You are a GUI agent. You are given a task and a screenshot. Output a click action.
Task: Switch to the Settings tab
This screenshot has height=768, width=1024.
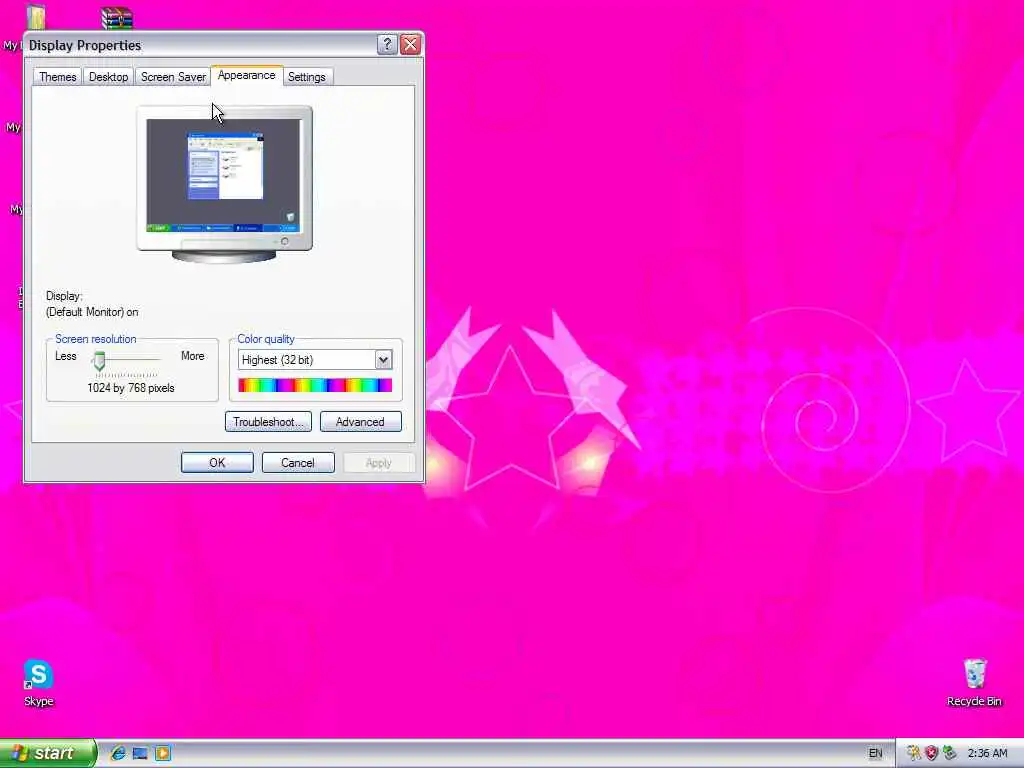307,76
